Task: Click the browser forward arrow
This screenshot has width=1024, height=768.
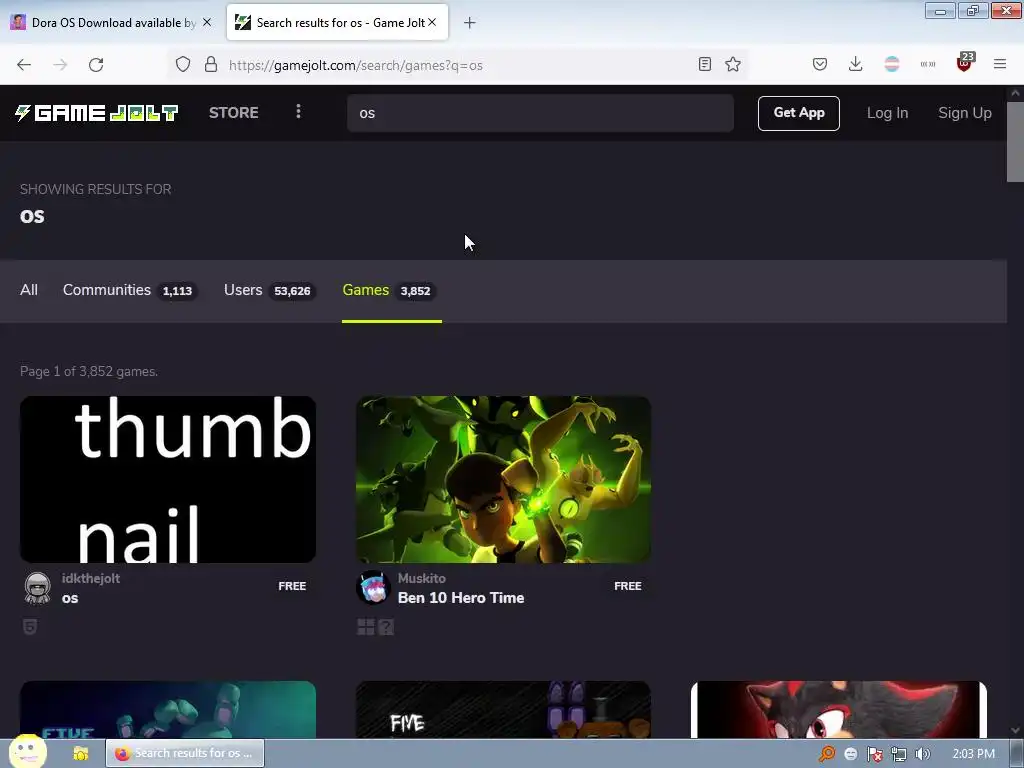Action: (60, 65)
